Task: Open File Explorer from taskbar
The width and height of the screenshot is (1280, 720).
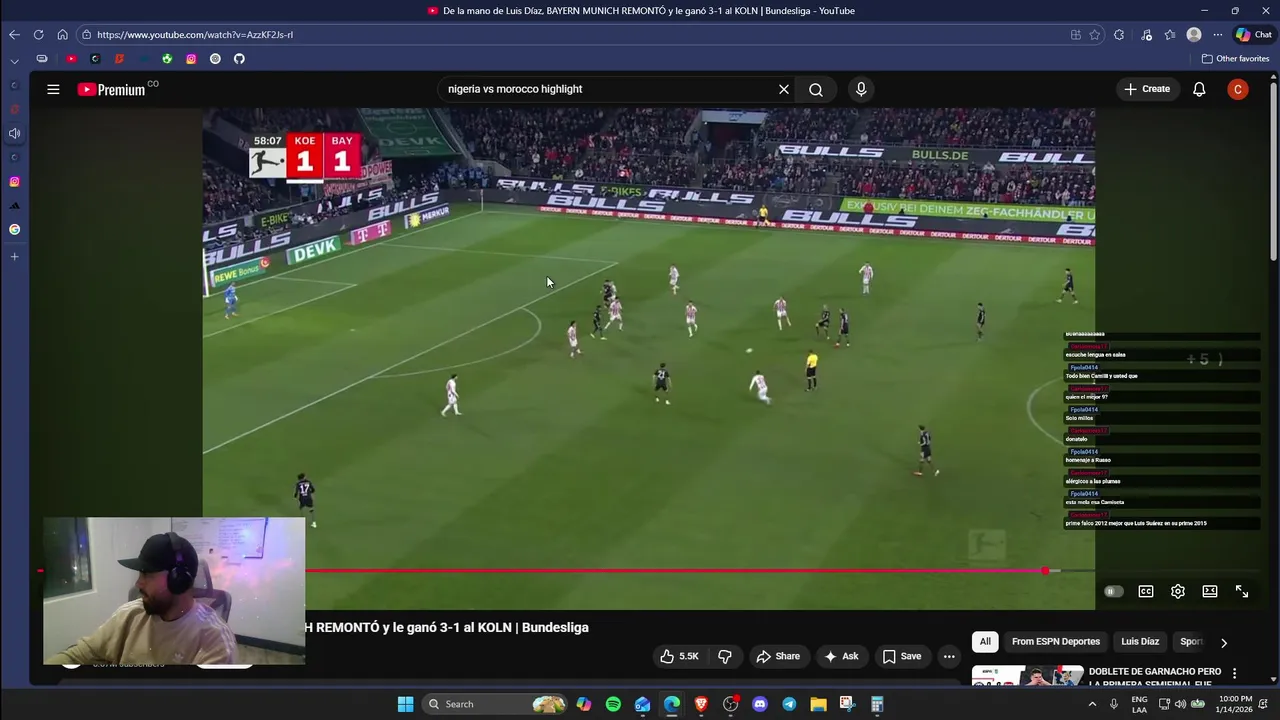Action: click(818, 704)
